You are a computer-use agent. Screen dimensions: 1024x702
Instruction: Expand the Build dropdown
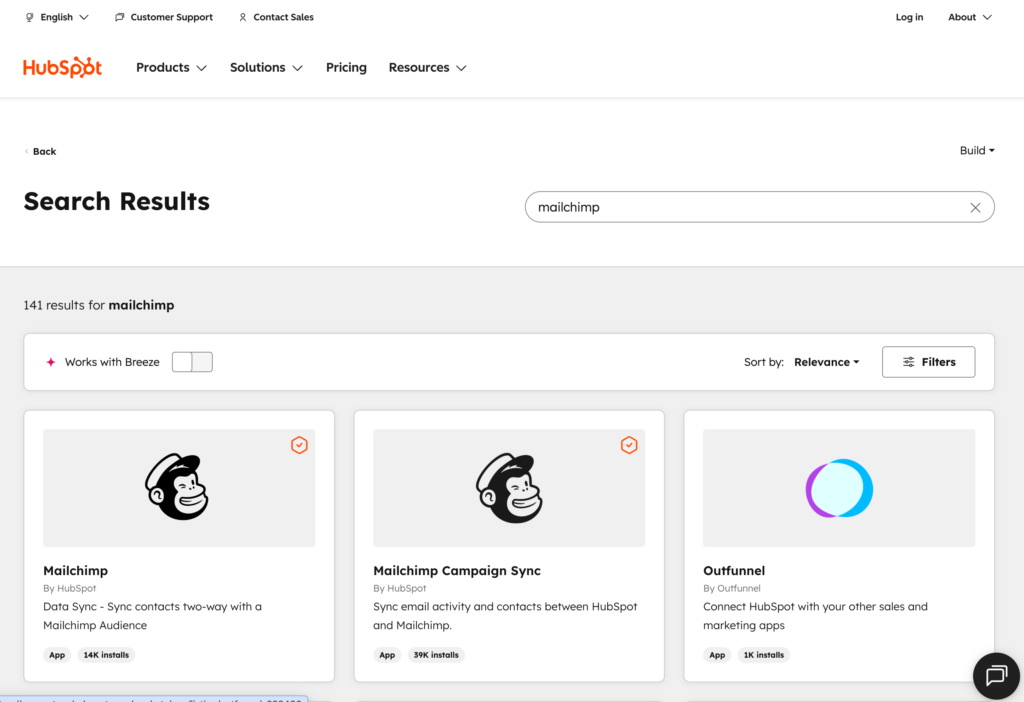(977, 151)
